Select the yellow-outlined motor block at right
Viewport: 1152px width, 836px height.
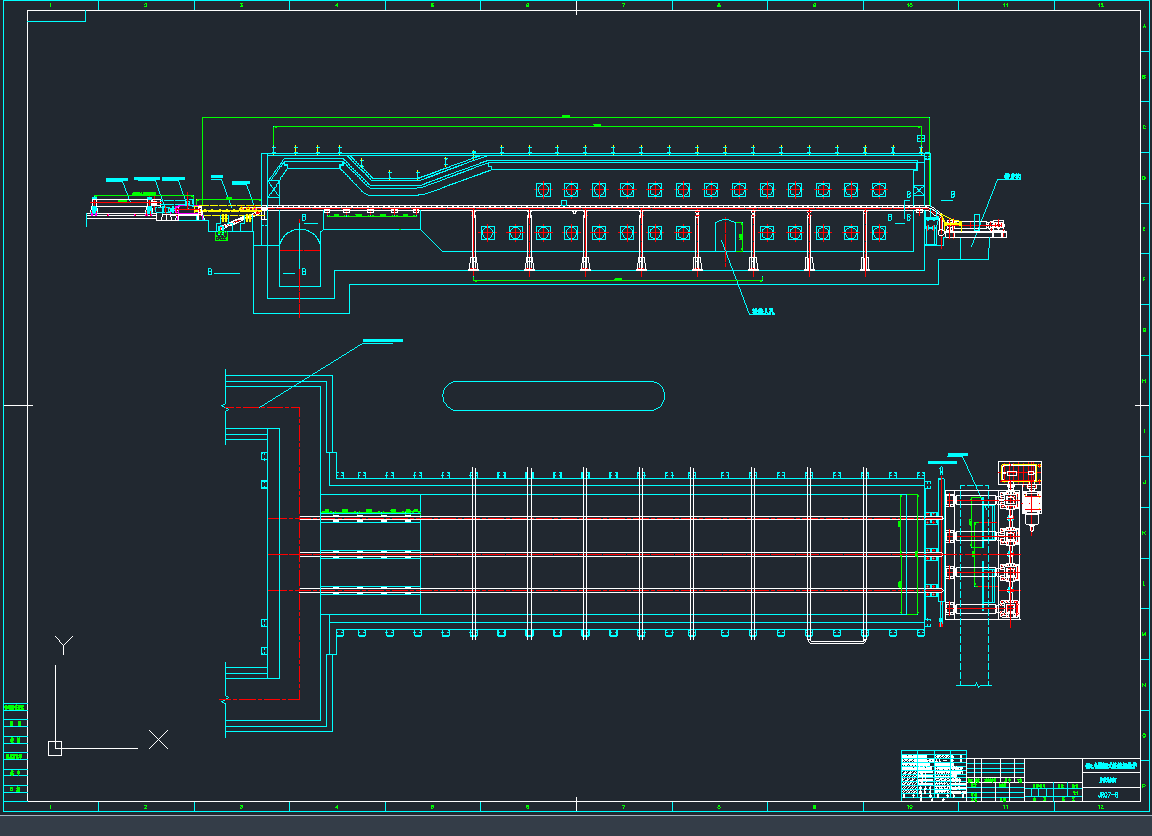[x=1020, y=472]
